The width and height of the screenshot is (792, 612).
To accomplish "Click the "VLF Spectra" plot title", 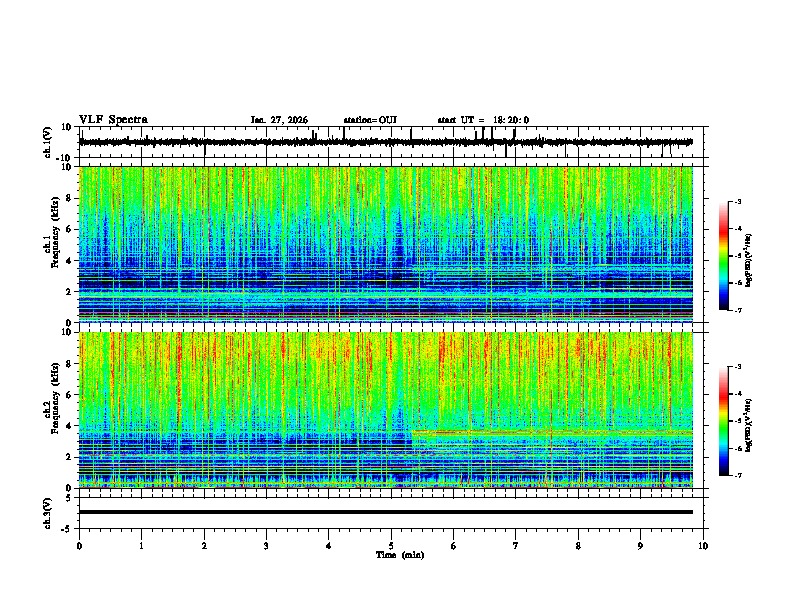I will pyautogui.click(x=113, y=120).
